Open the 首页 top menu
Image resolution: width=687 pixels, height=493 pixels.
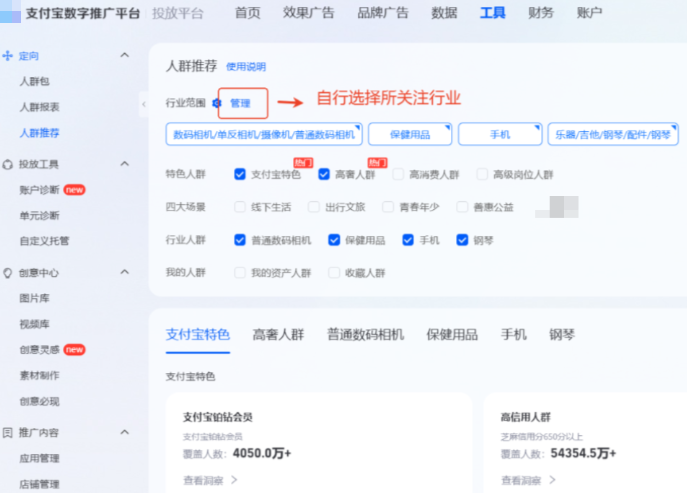click(x=248, y=13)
